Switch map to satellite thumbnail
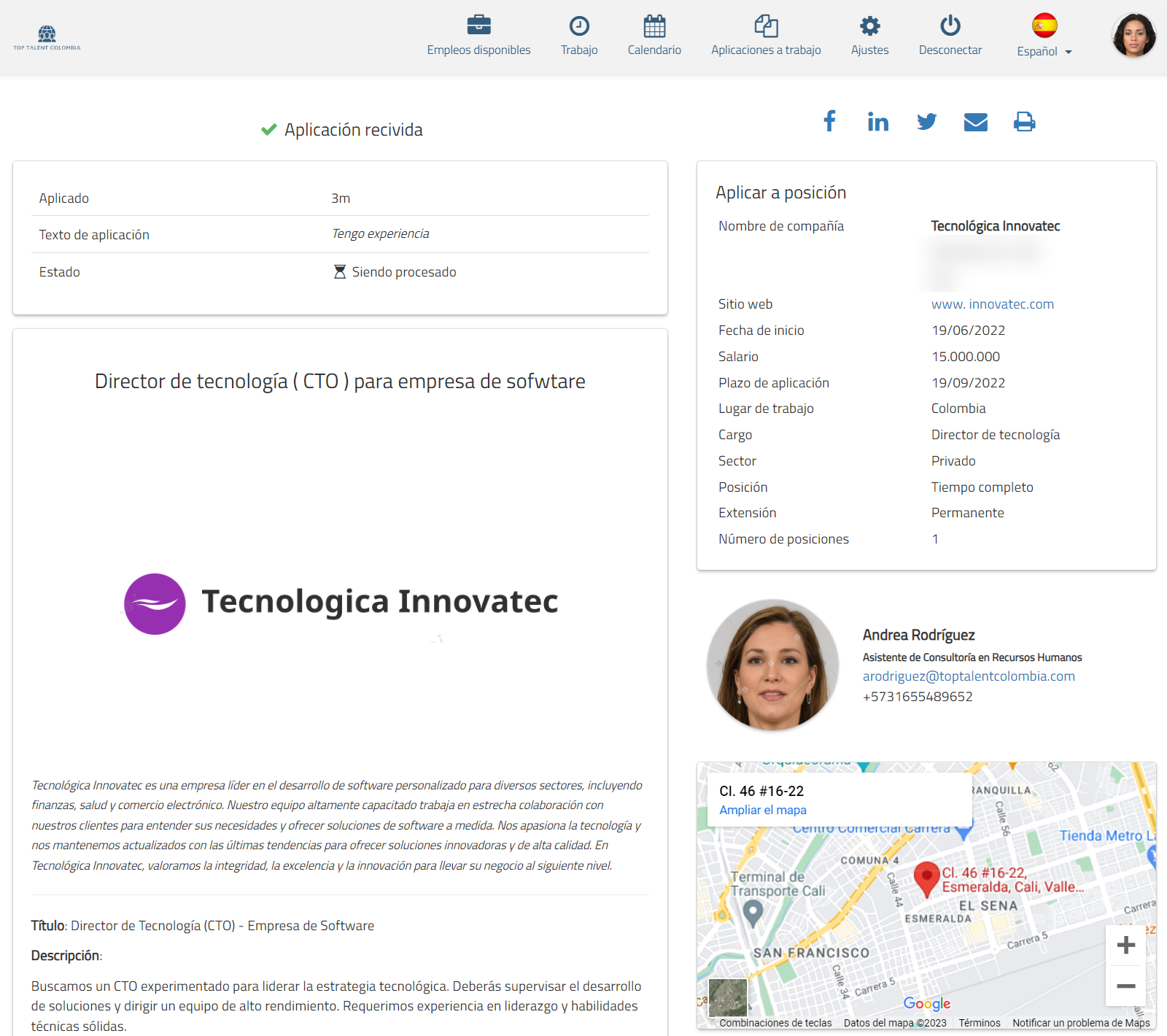This screenshot has height=1036, width=1167. pyautogui.click(x=728, y=998)
